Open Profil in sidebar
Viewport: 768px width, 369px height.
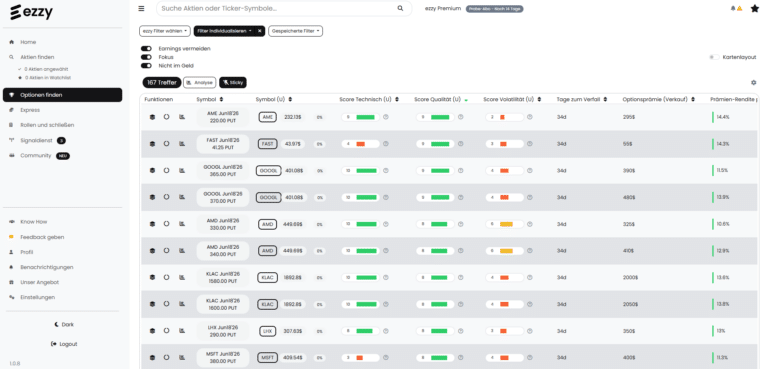pyautogui.click(x=26, y=252)
